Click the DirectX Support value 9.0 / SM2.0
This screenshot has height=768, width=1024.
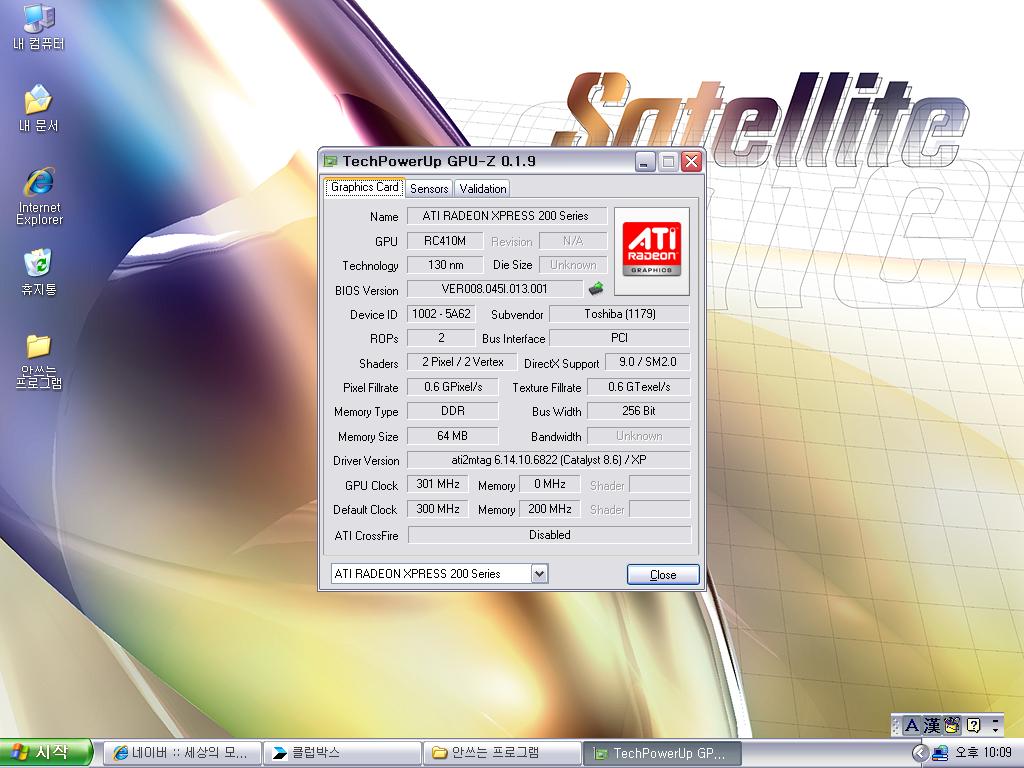click(647, 362)
